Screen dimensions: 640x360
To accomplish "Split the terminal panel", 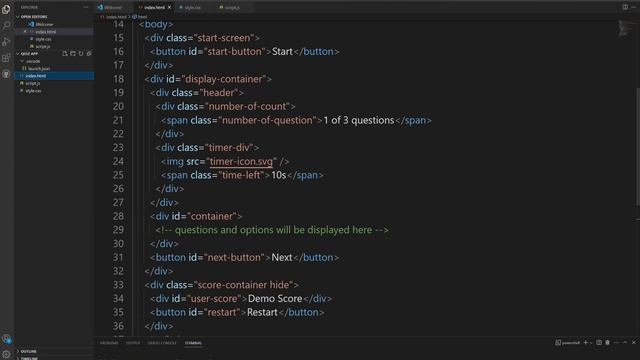I will point(599,343).
